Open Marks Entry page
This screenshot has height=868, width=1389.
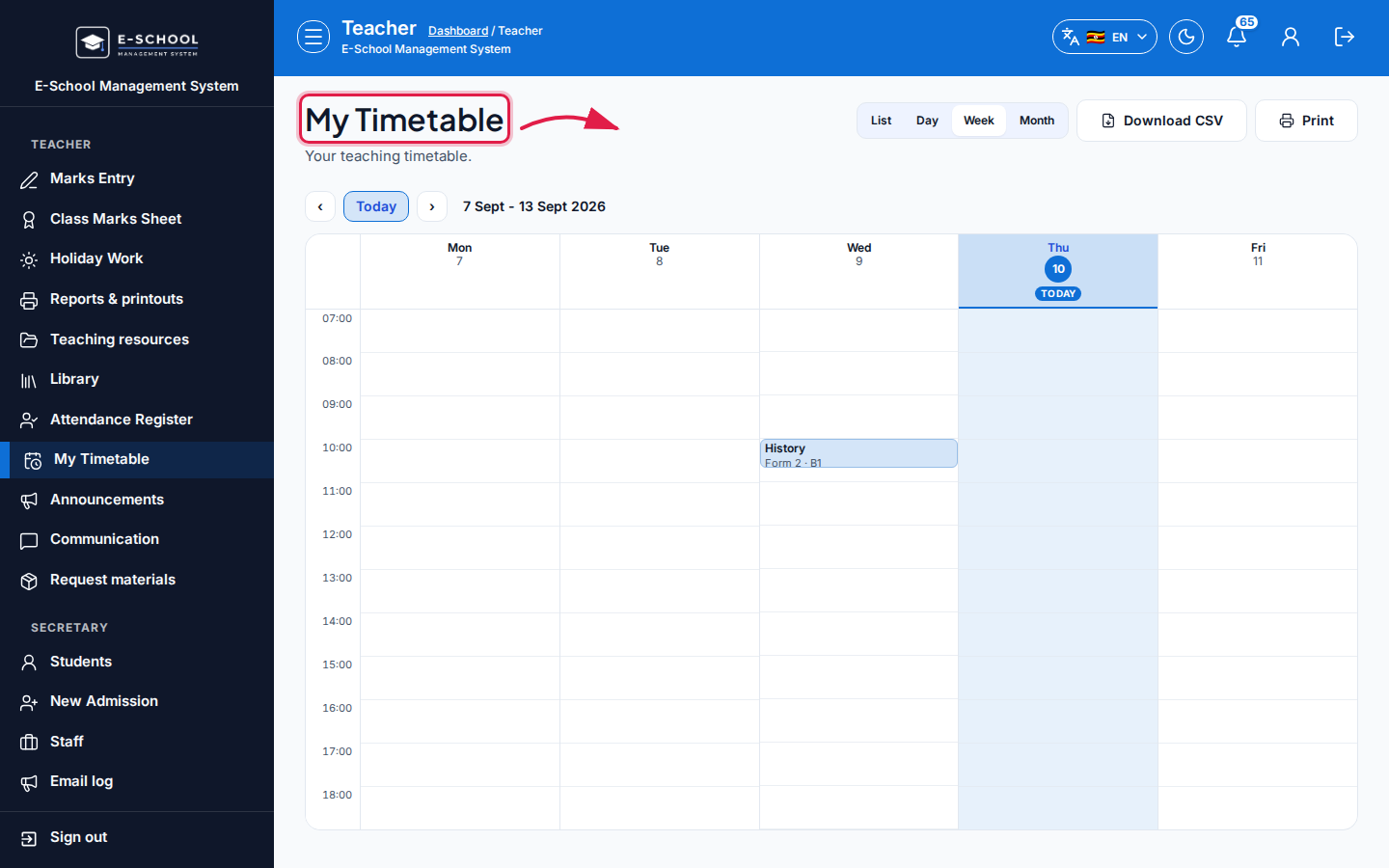pos(137,178)
